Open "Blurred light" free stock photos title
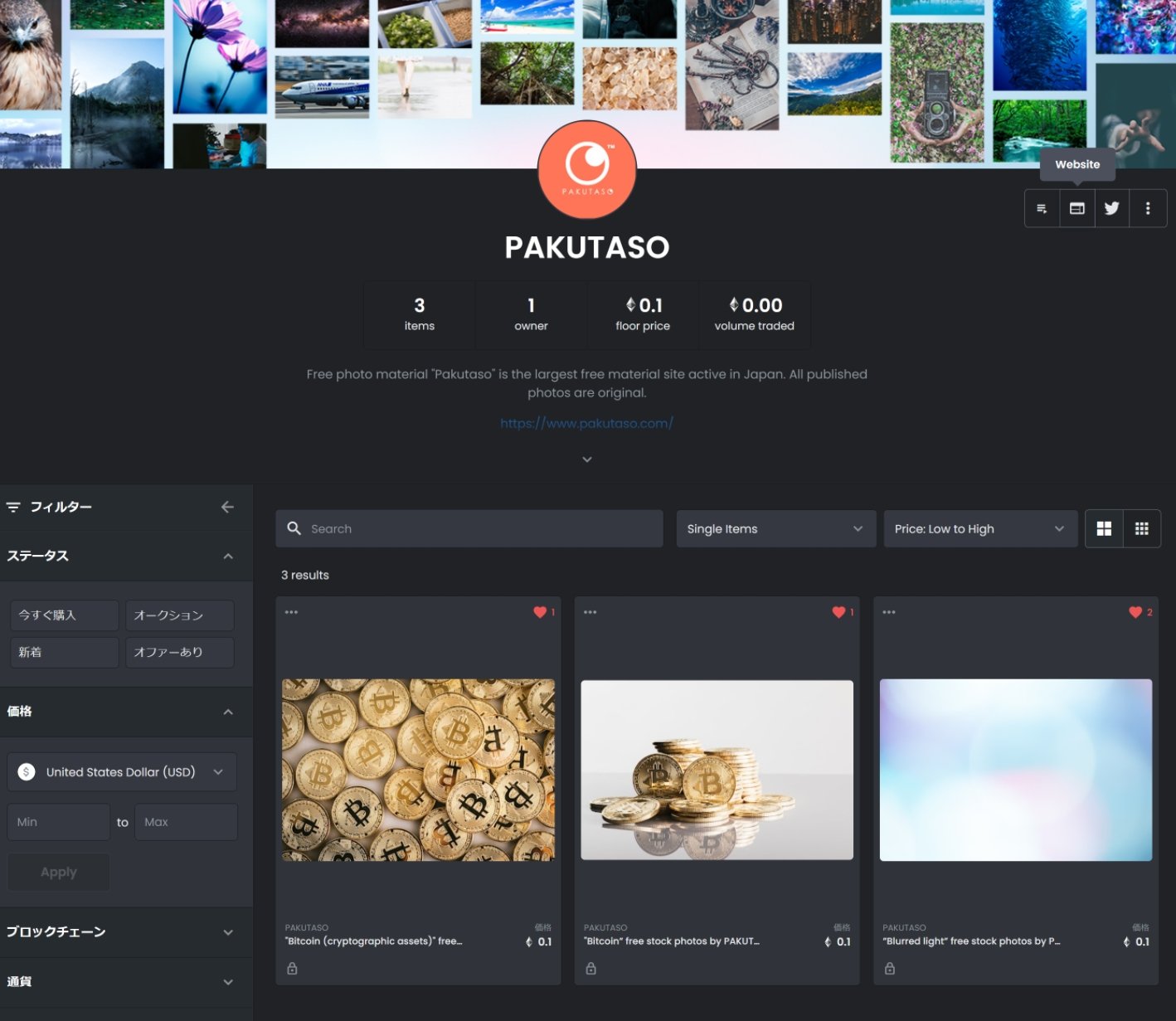Viewport: 1176px width, 1021px height. tap(971, 941)
